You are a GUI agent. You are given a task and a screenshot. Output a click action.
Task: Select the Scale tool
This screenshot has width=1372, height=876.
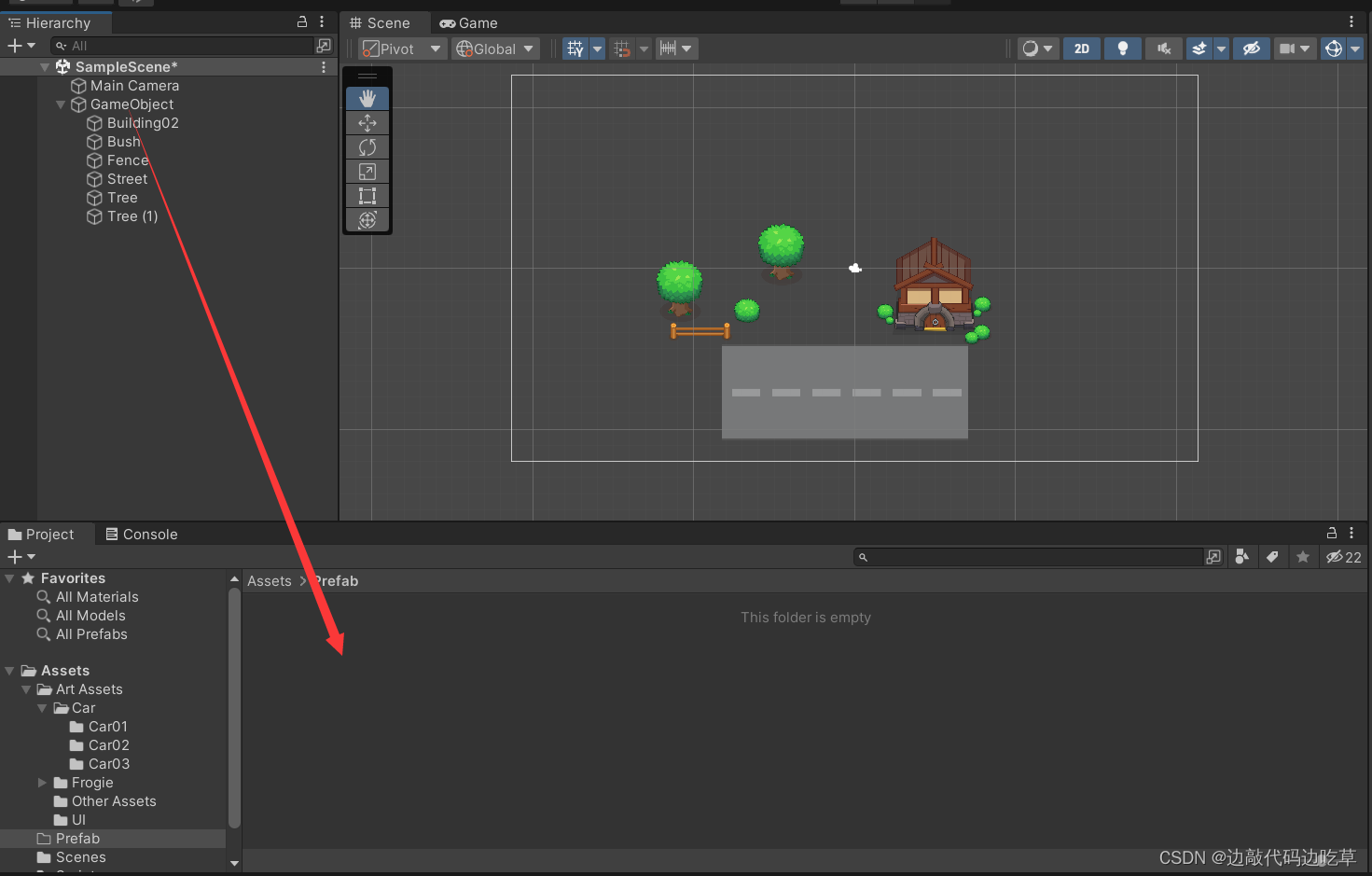click(367, 172)
